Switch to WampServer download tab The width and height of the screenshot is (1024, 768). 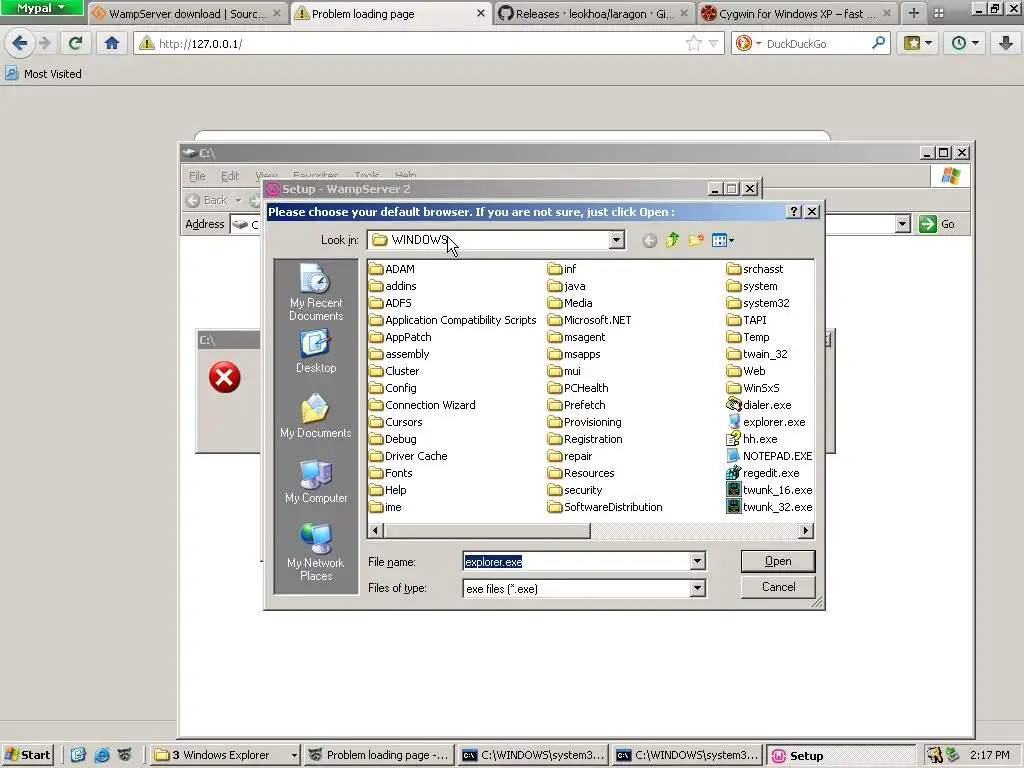click(x=188, y=13)
